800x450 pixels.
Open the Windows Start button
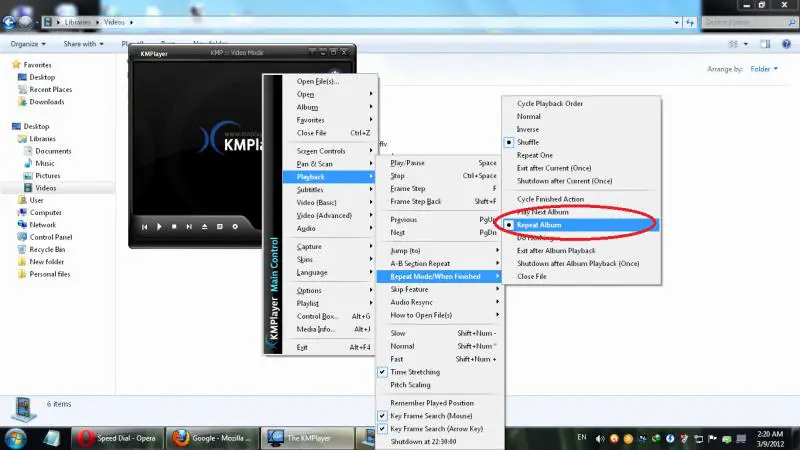point(15,438)
